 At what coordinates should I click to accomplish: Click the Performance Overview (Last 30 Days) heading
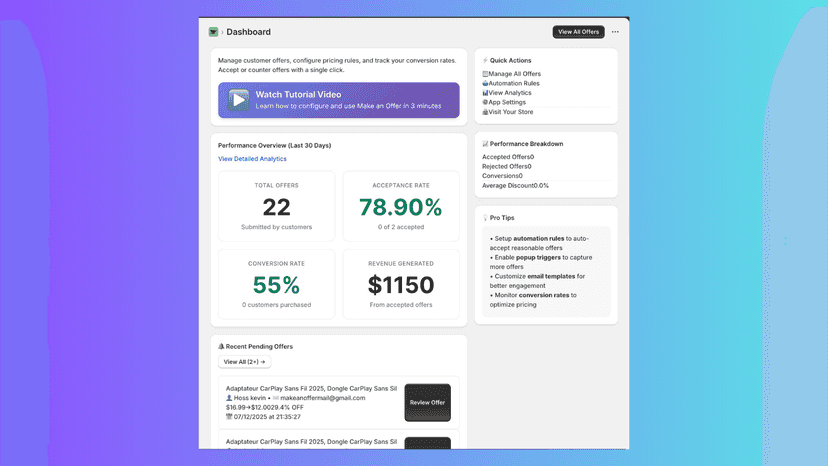275,145
